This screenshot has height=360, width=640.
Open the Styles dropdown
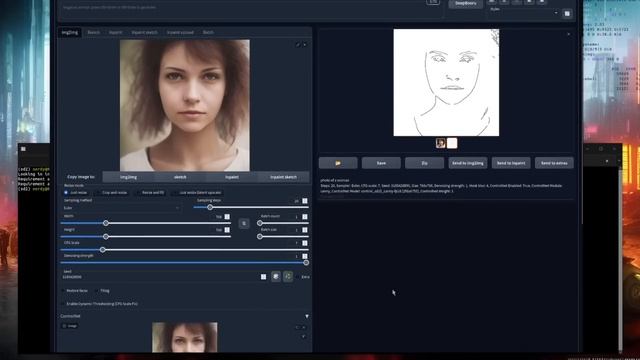[524, 13]
